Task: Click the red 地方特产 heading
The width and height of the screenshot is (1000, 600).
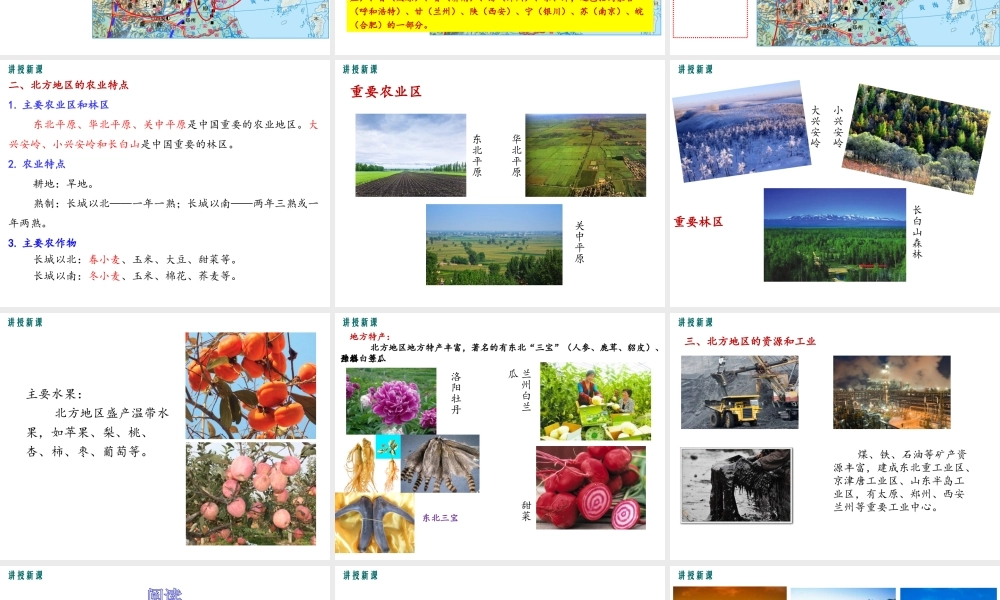Action: 370,337
